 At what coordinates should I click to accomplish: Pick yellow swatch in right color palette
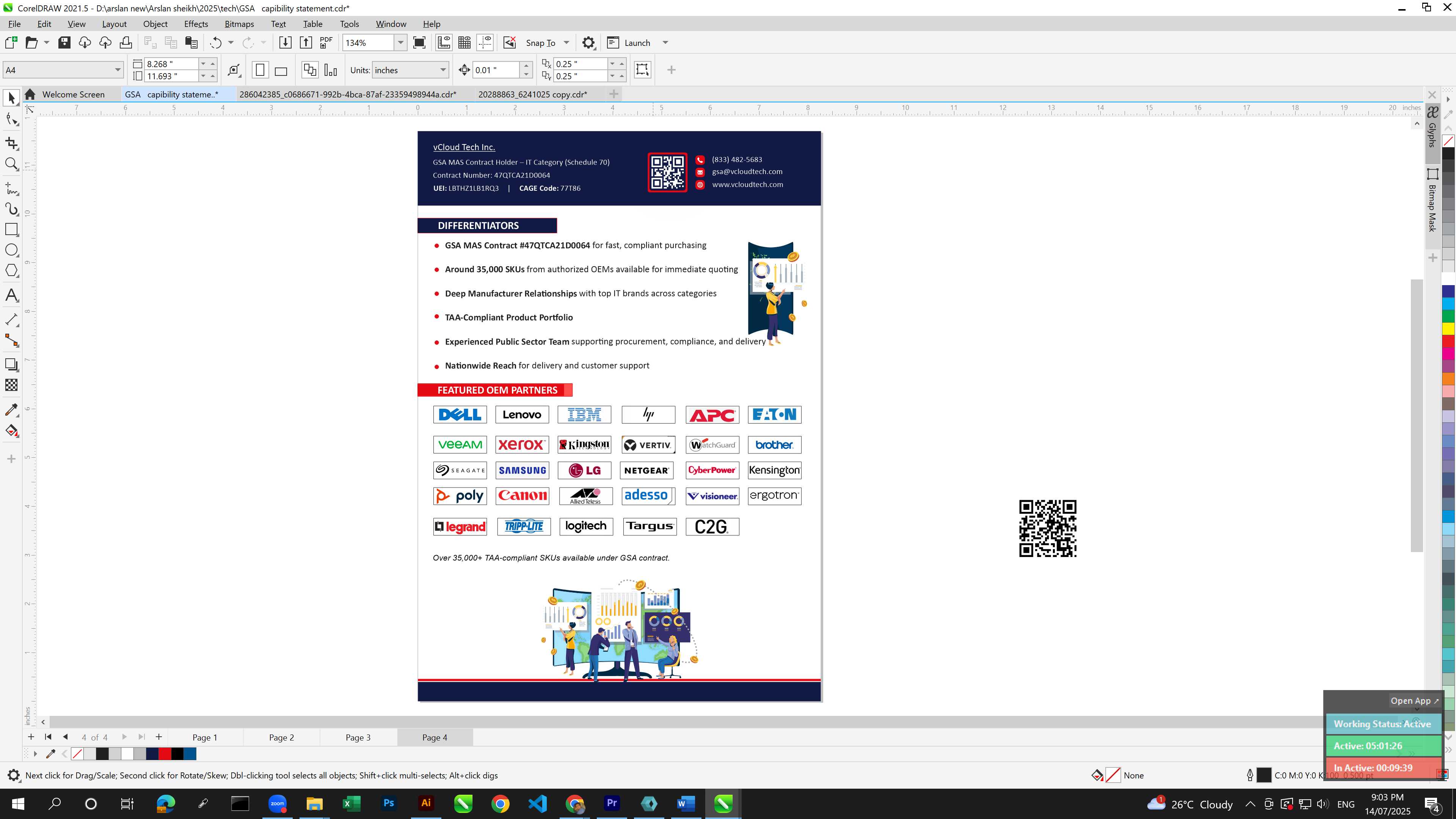point(1448,328)
